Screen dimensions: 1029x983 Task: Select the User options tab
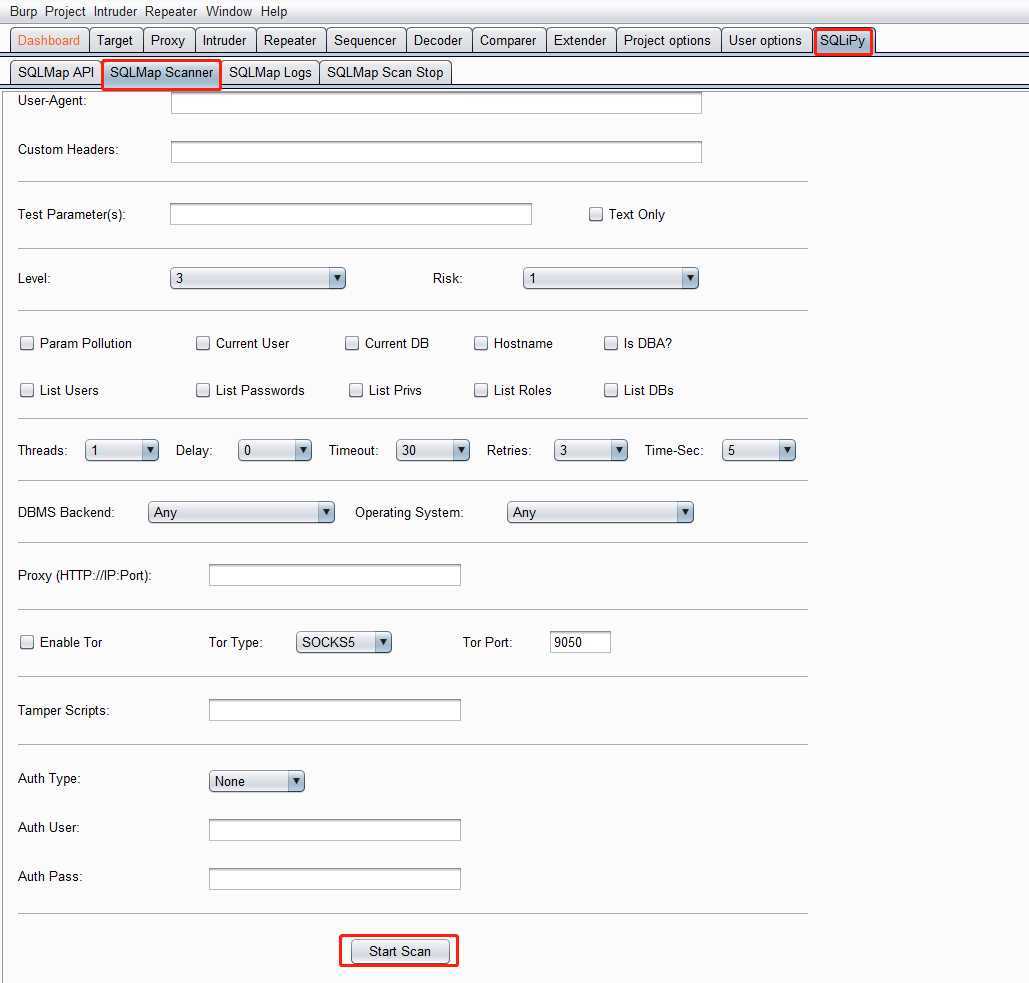click(765, 41)
